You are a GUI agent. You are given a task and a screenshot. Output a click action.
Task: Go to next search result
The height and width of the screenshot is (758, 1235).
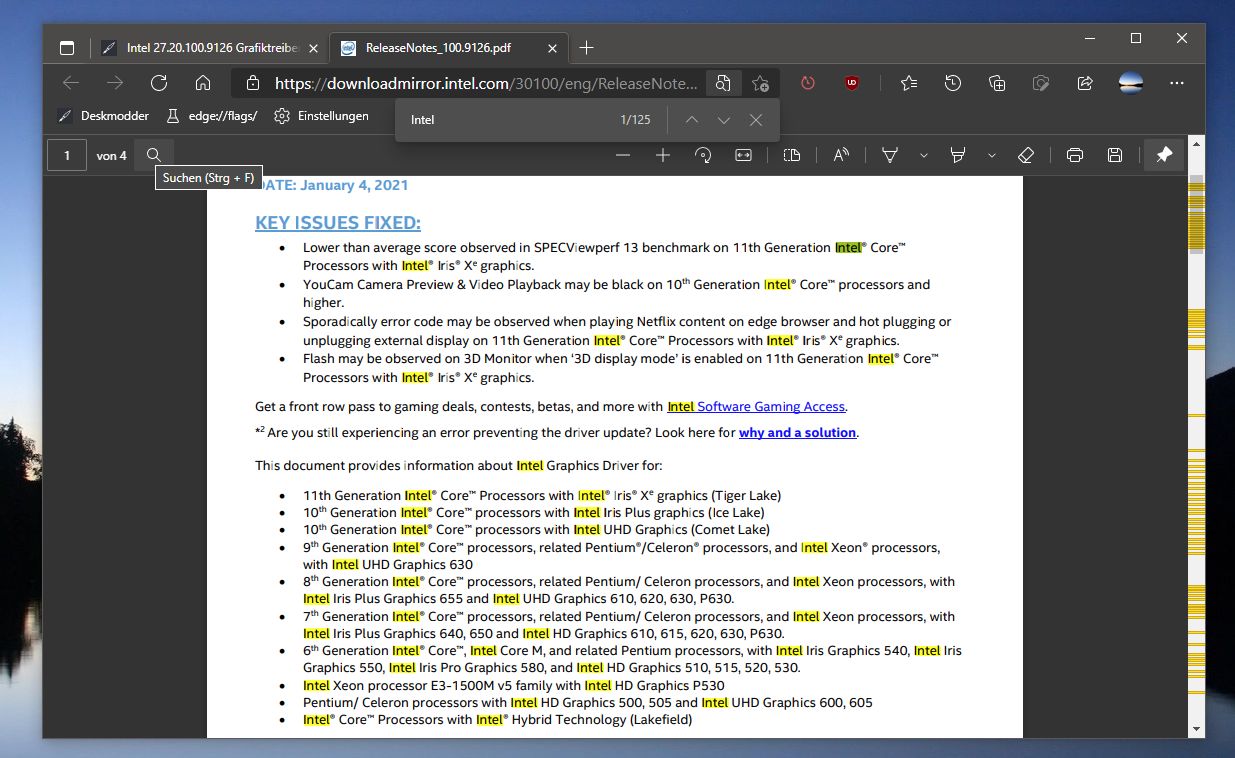pyautogui.click(x=724, y=120)
